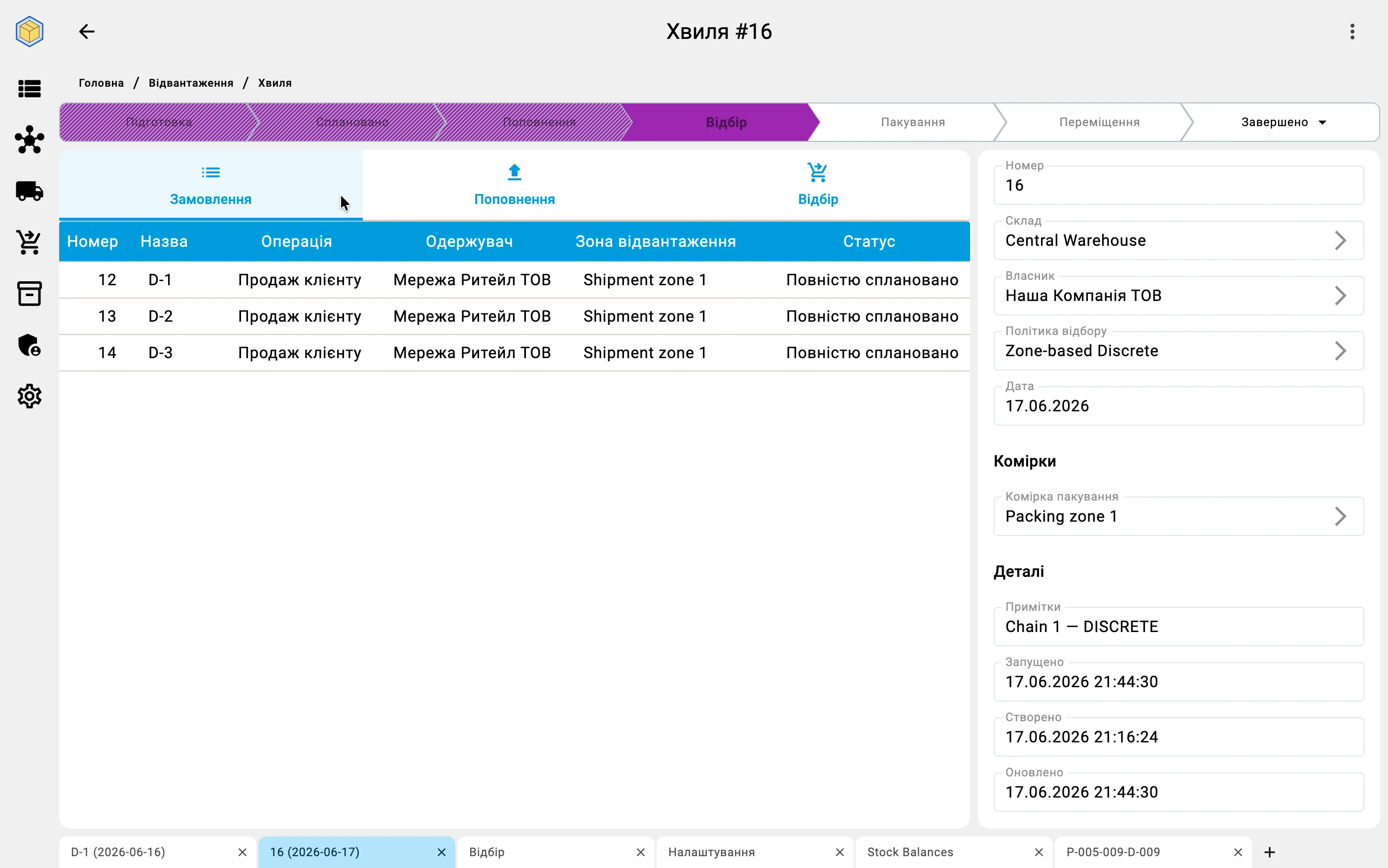1388x868 pixels.
Task: Open the Політика відбору Zone-based Discrete chevron
Action: [1340, 351]
